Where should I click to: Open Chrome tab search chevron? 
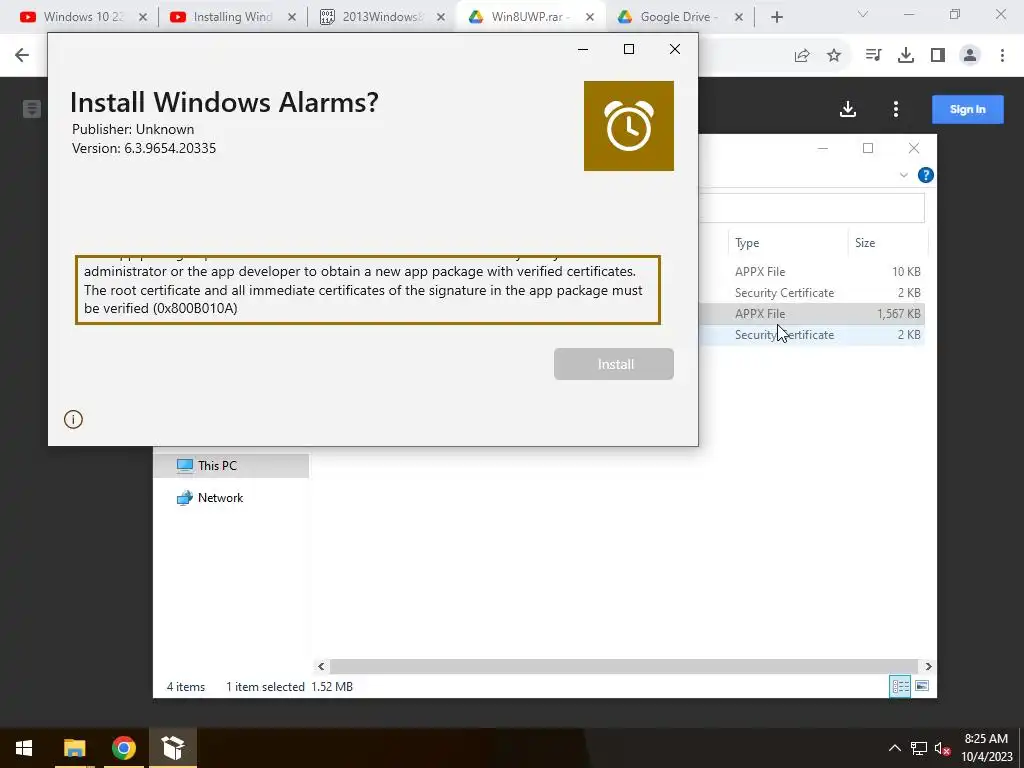863,14
